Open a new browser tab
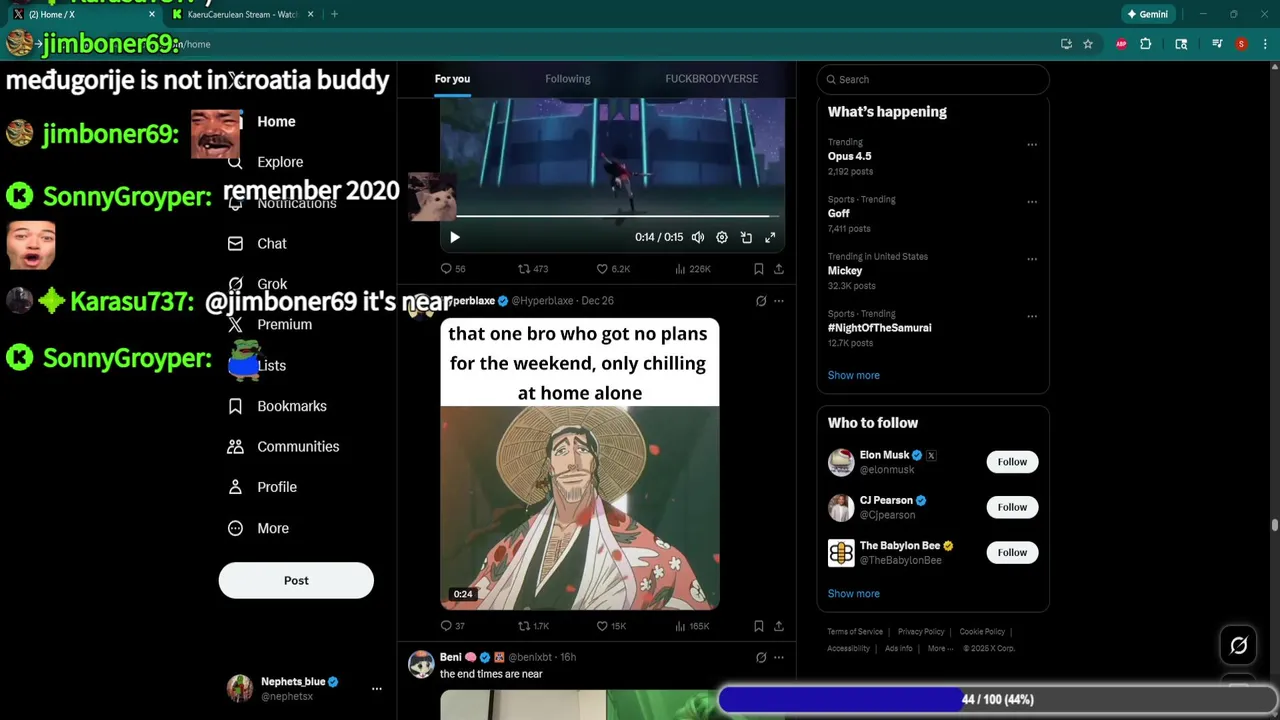This screenshot has height=720, width=1280. tap(334, 14)
